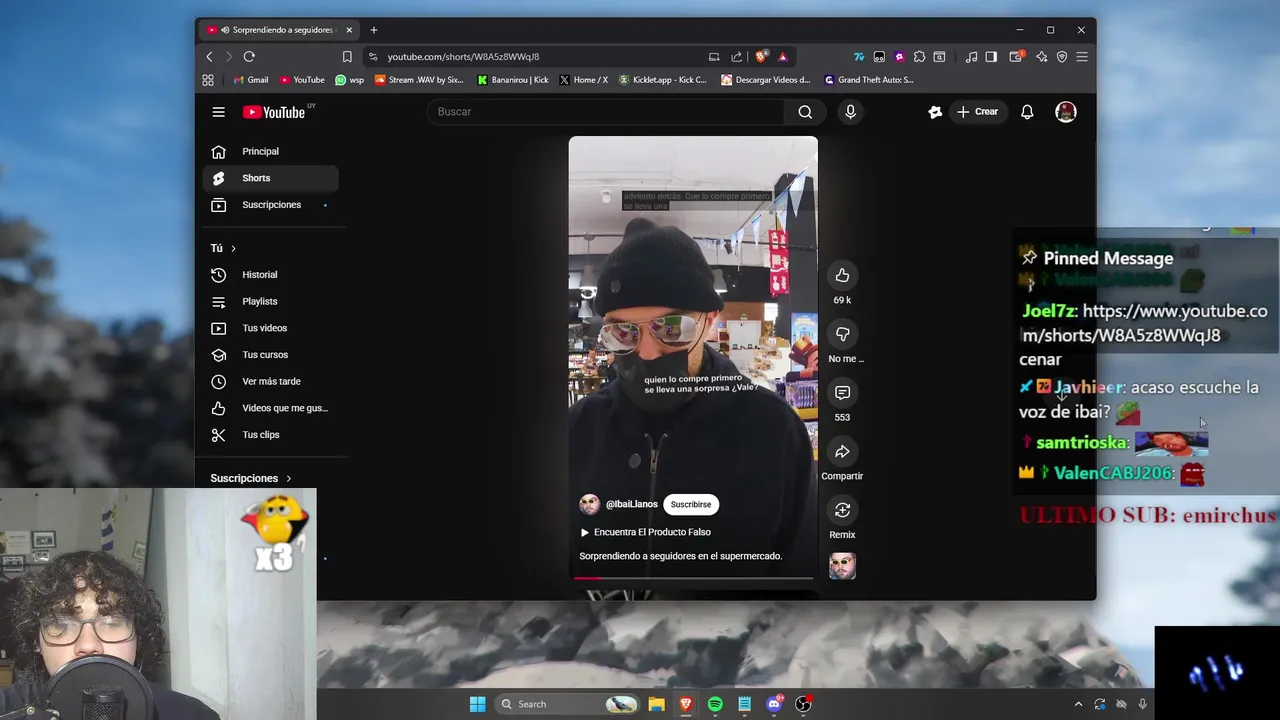Open the Windows Start menu
Image resolution: width=1280 pixels, height=720 pixels.
point(477,704)
